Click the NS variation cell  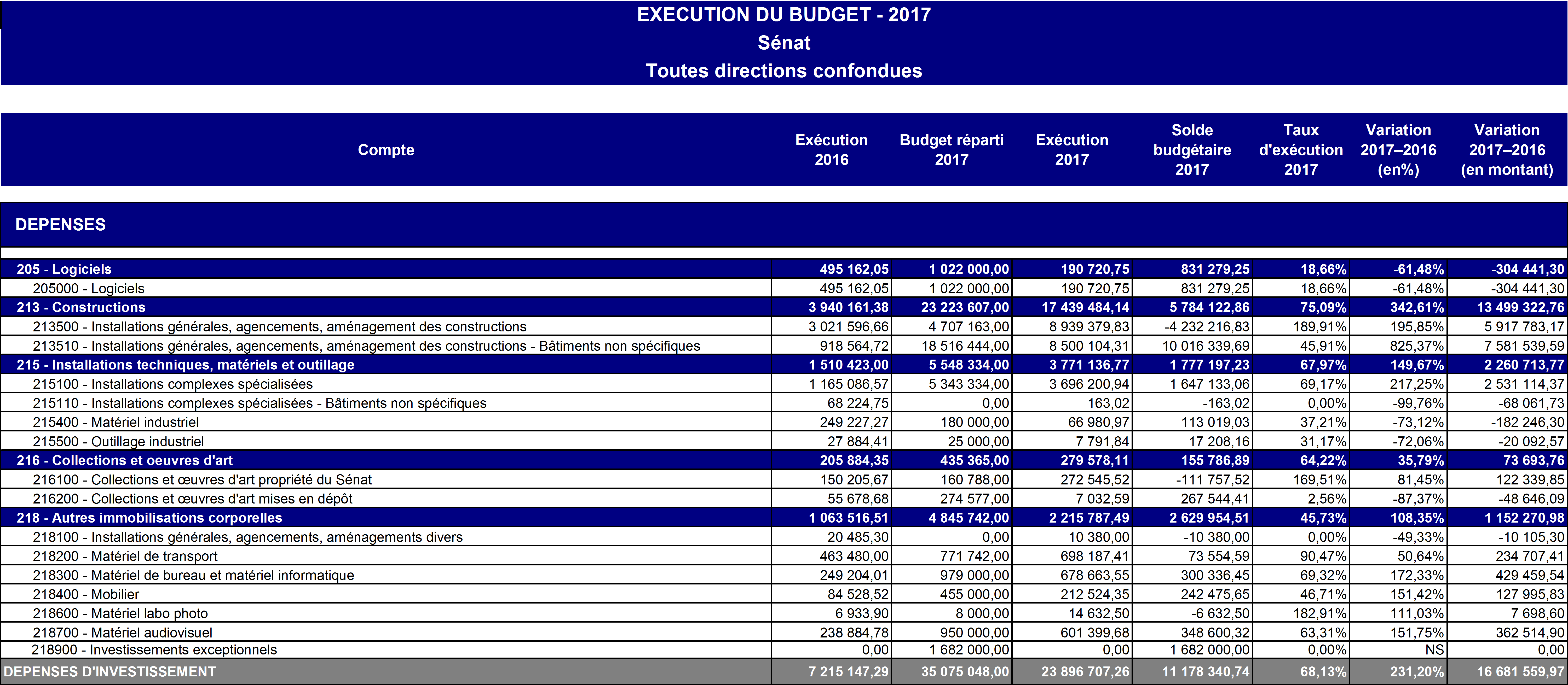(x=1434, y=650)
